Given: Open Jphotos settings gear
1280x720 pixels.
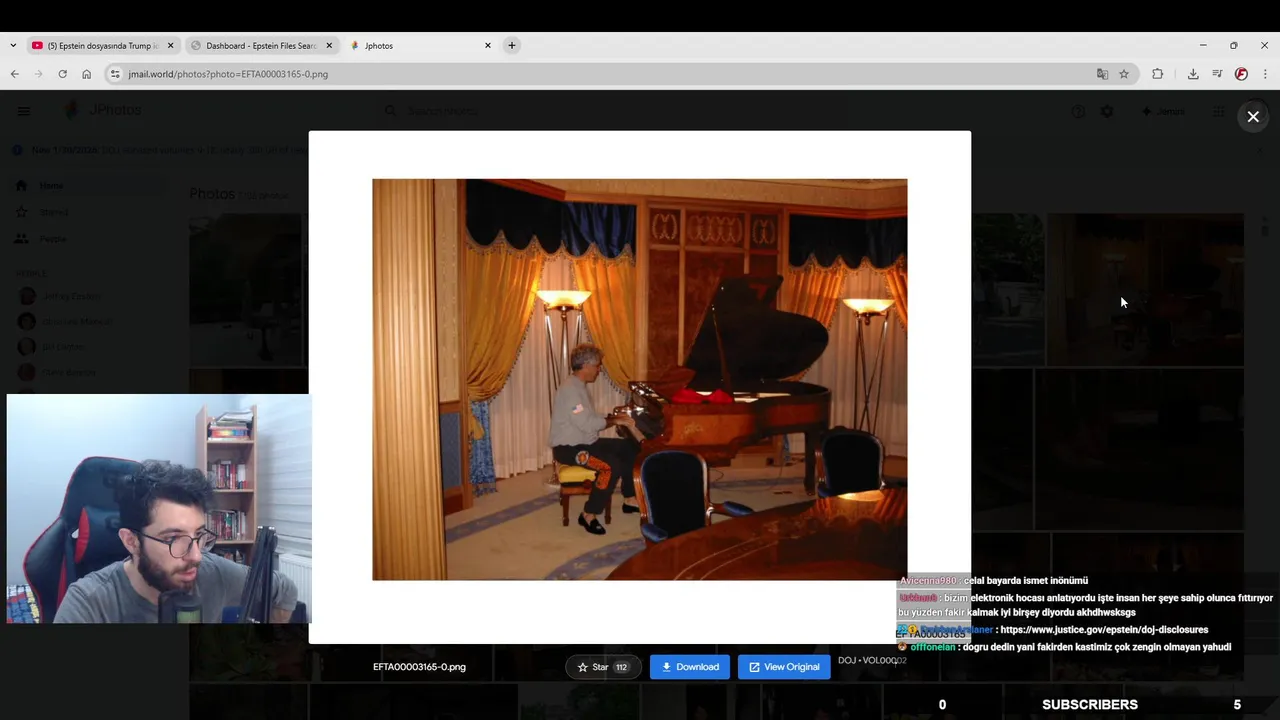Looking at the screenshot, I should [x=1107, y=111].
